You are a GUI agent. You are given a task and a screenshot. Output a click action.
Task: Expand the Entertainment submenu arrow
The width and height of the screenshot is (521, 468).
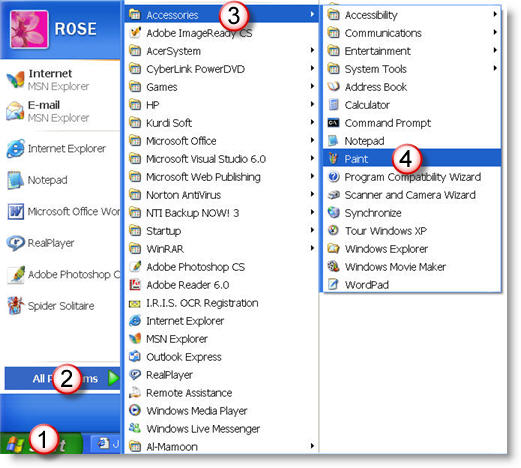[495, 50]
